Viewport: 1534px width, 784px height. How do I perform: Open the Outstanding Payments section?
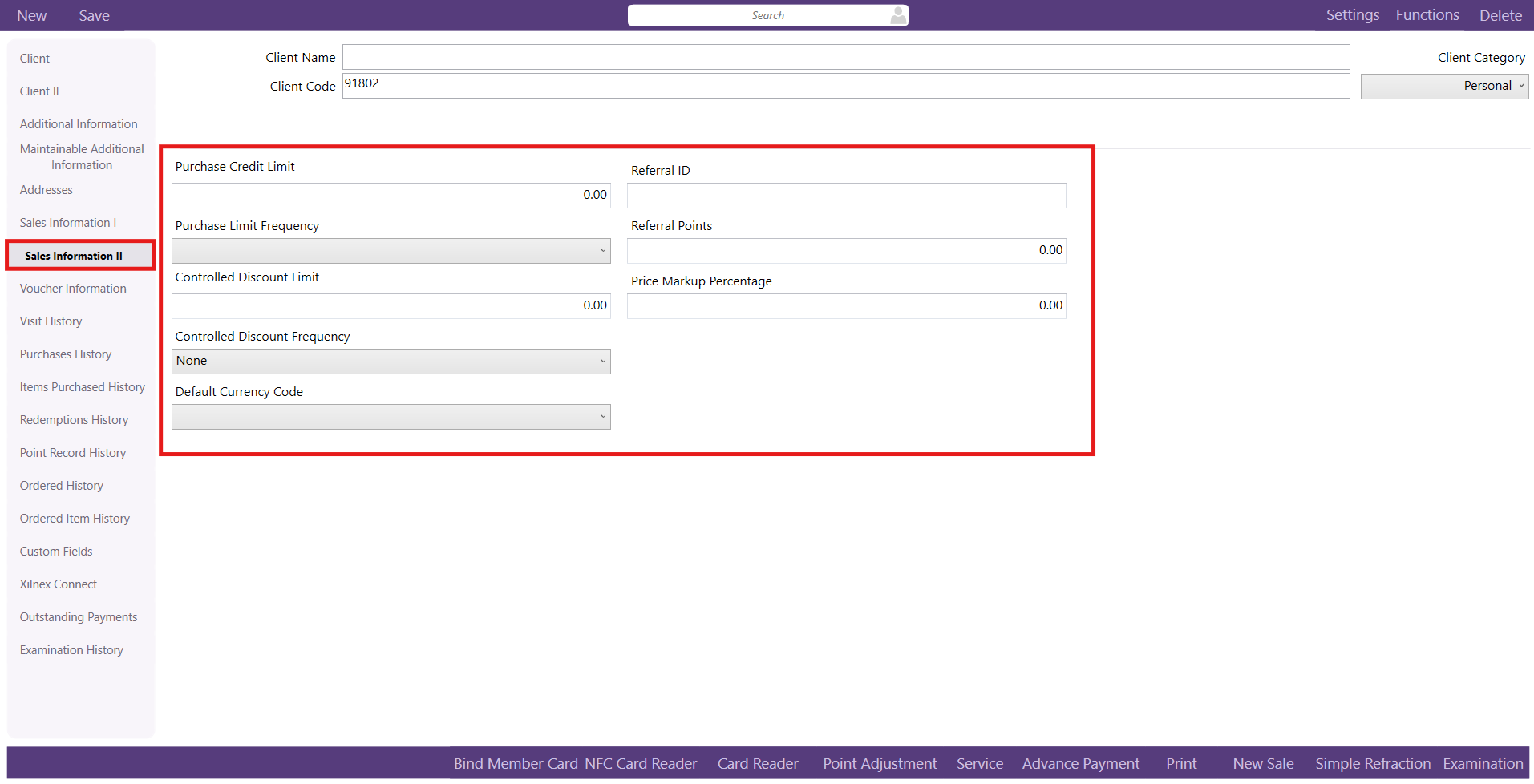tap(79, 617)
